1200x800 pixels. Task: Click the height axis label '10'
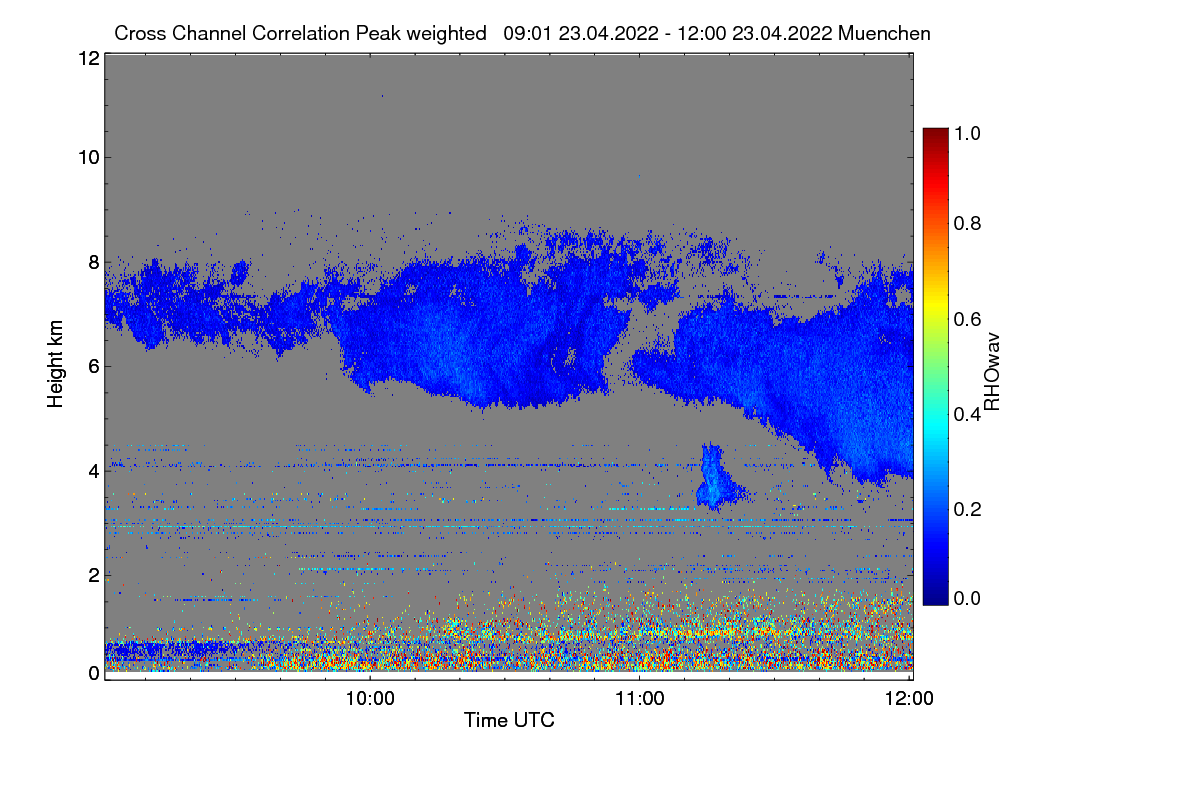tap(88, 157)
